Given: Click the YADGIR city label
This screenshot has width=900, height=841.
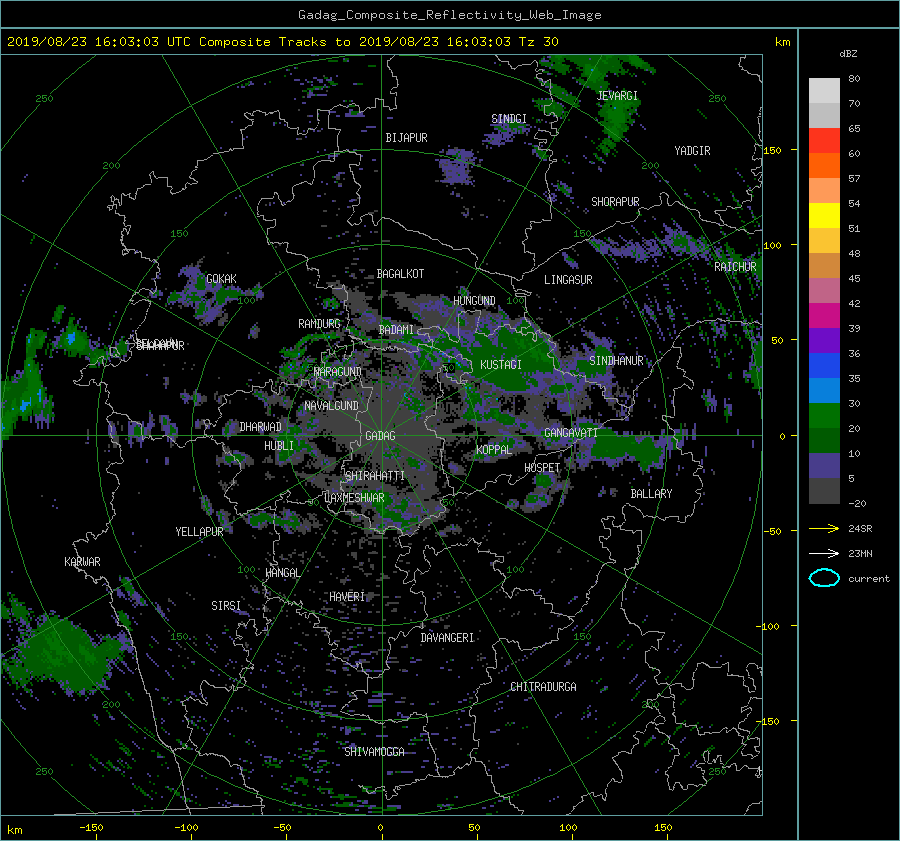Looking at the screenshot, I should click(692, 151).
